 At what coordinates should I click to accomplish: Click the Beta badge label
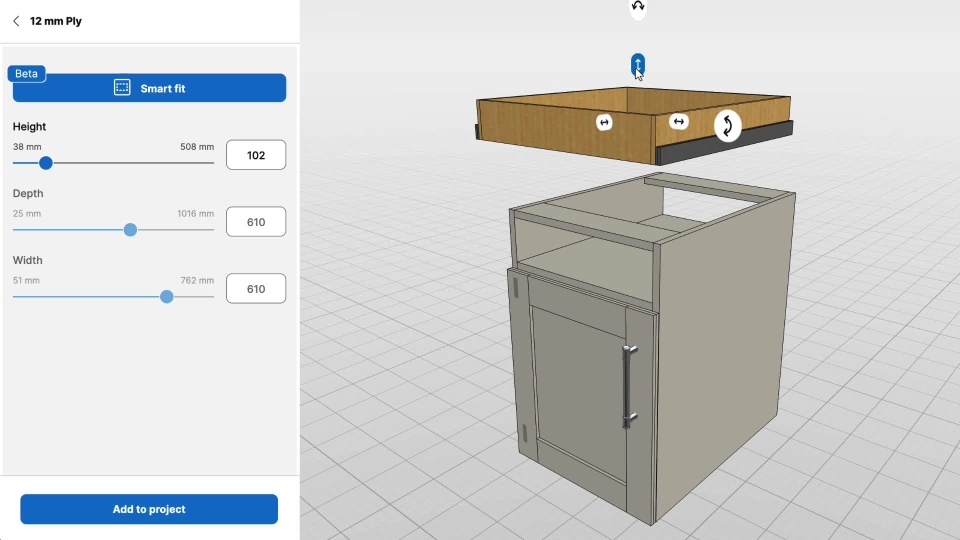tap(26, 73)
